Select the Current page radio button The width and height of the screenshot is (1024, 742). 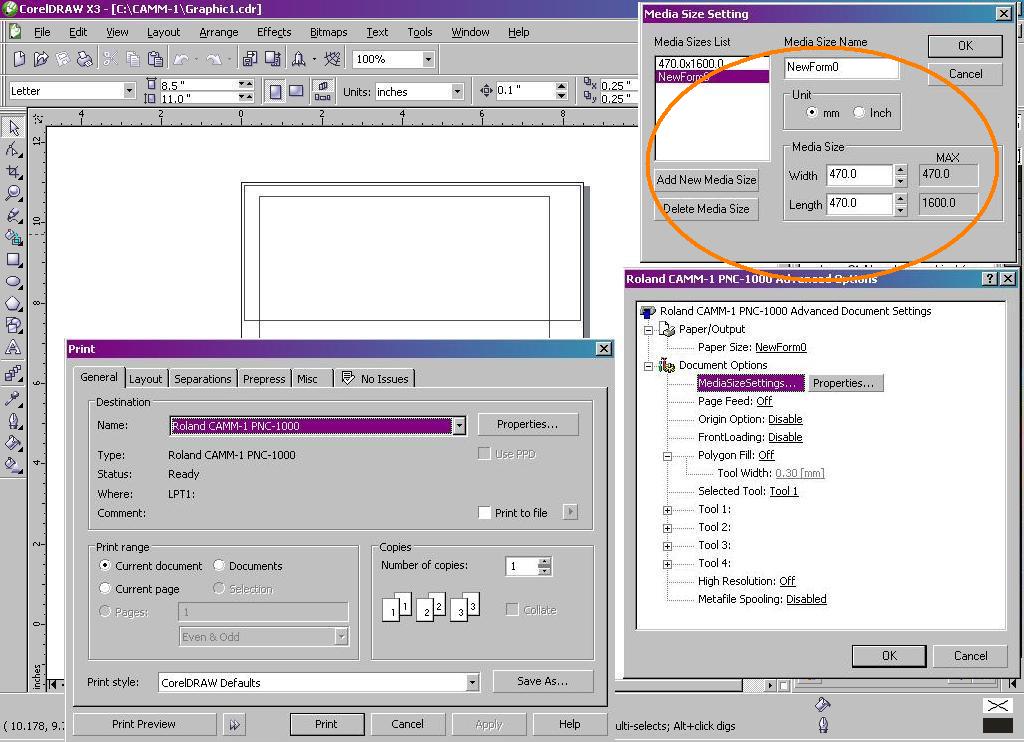point(105,589)
